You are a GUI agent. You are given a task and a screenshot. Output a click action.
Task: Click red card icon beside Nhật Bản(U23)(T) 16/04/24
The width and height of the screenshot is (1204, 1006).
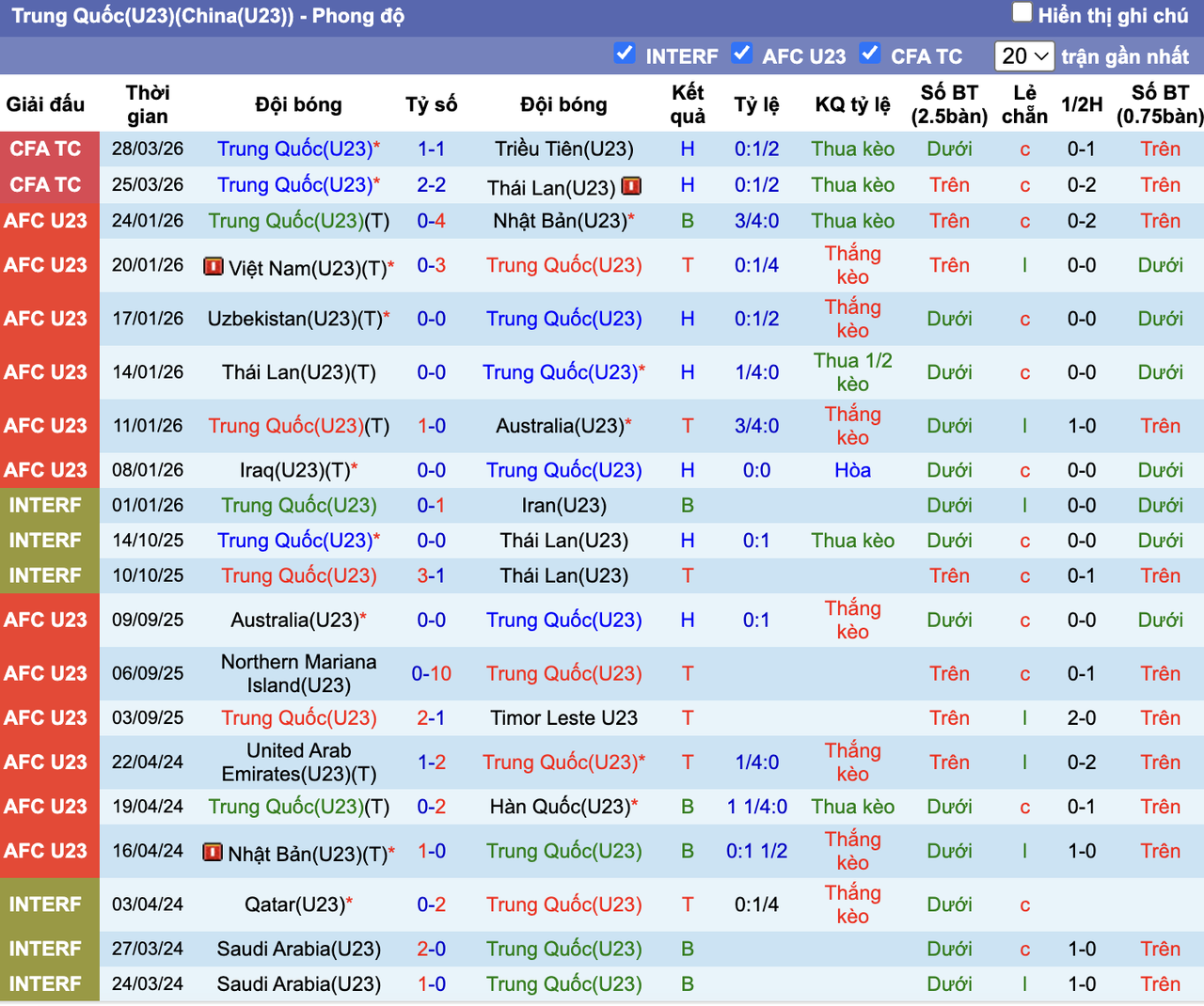(213, 853)
